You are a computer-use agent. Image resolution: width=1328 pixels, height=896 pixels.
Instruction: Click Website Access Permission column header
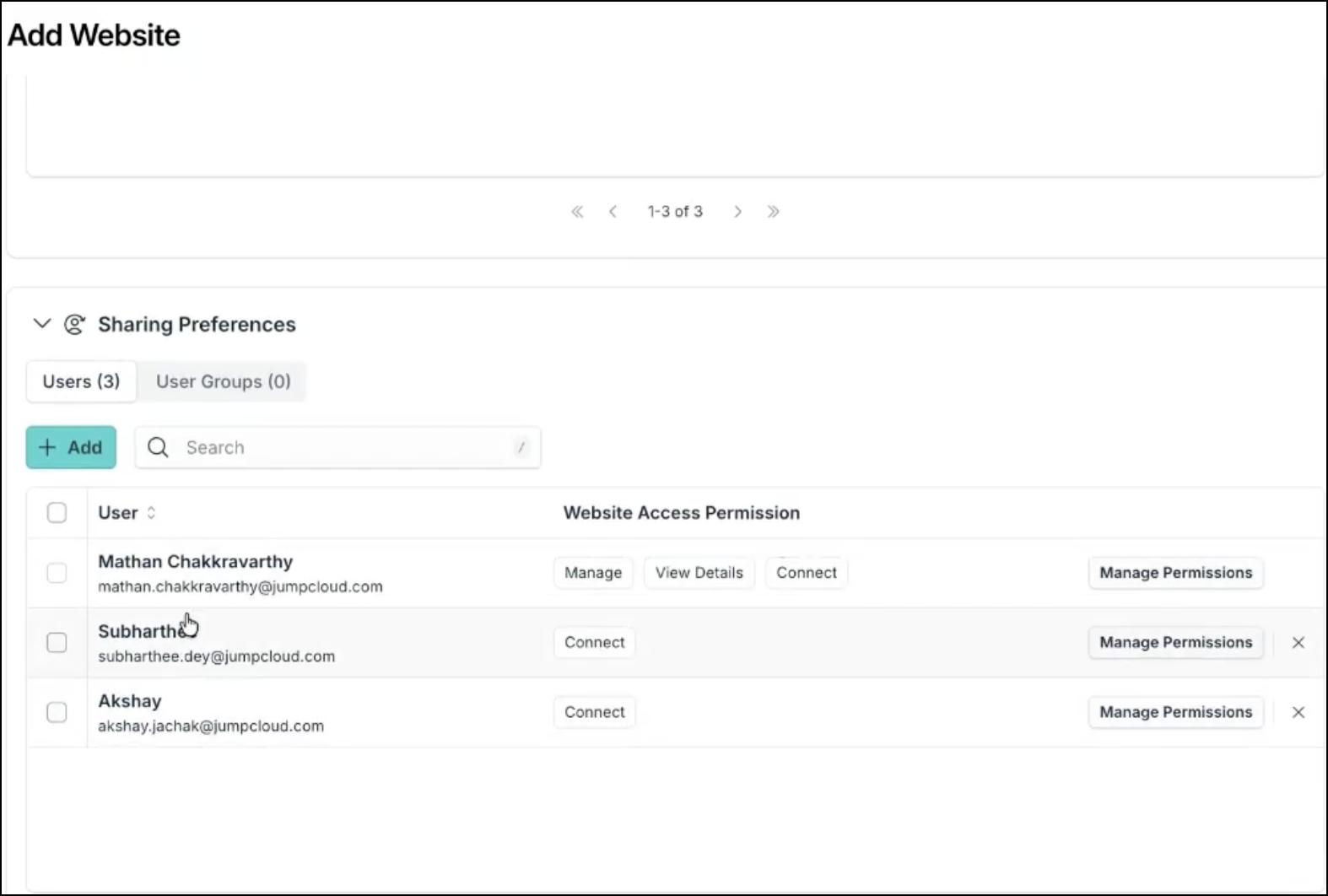[x=682, y=513]
